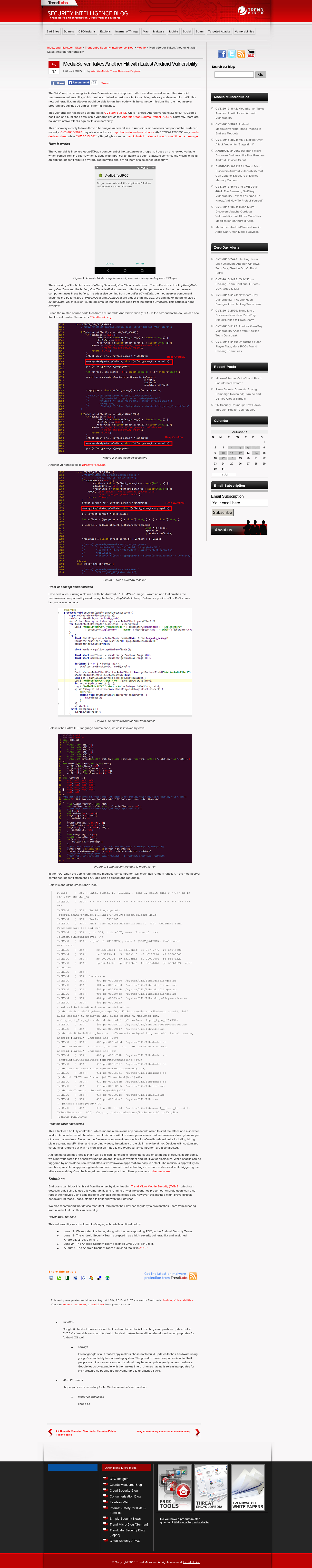Click the Figure 2 heap overflow code image
Viewport: 312px width, 1568px height.
pyautogui.click(x=125, y=388)
